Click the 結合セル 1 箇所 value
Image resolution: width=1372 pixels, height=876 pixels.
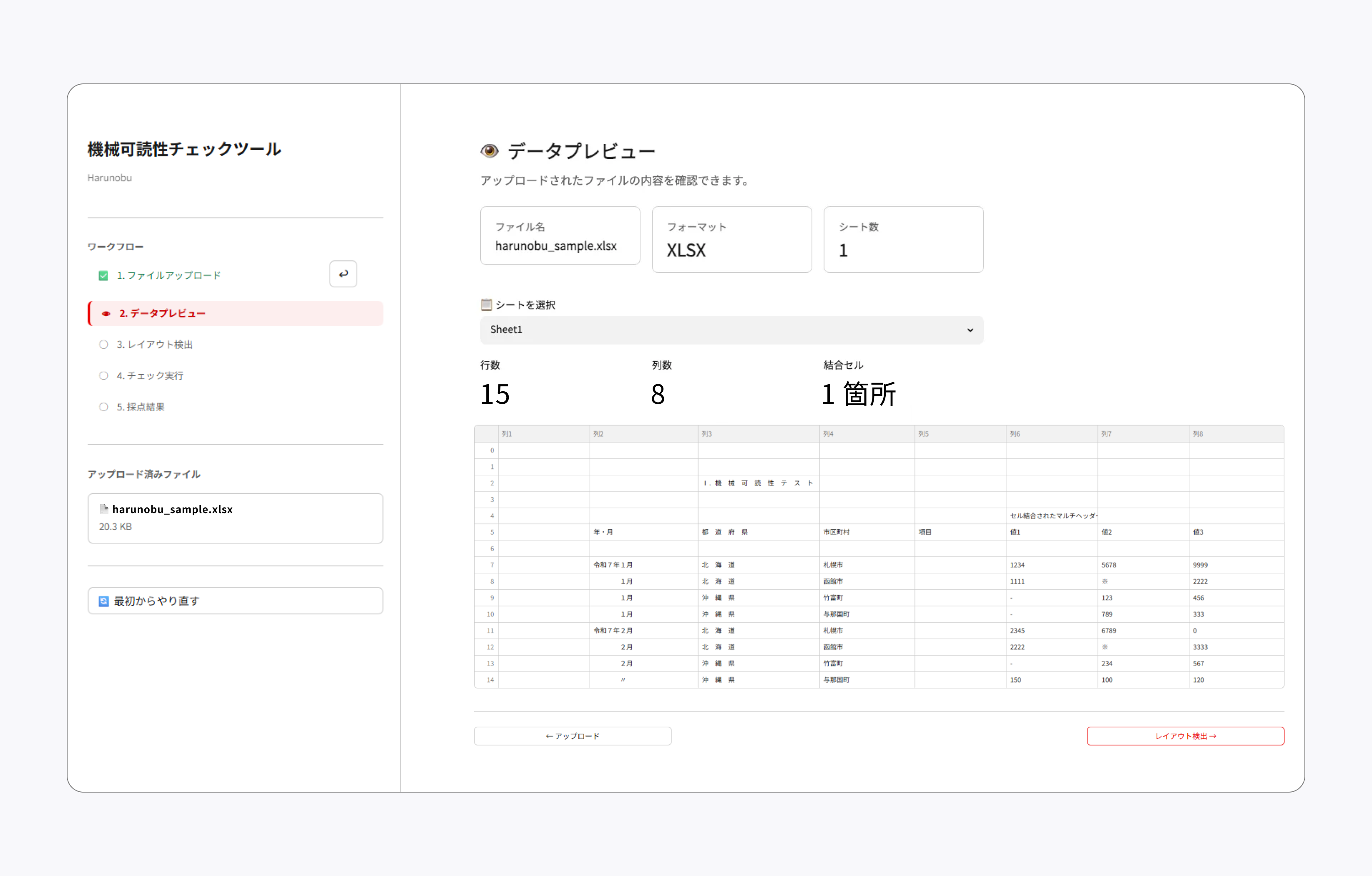pos(859,394)
